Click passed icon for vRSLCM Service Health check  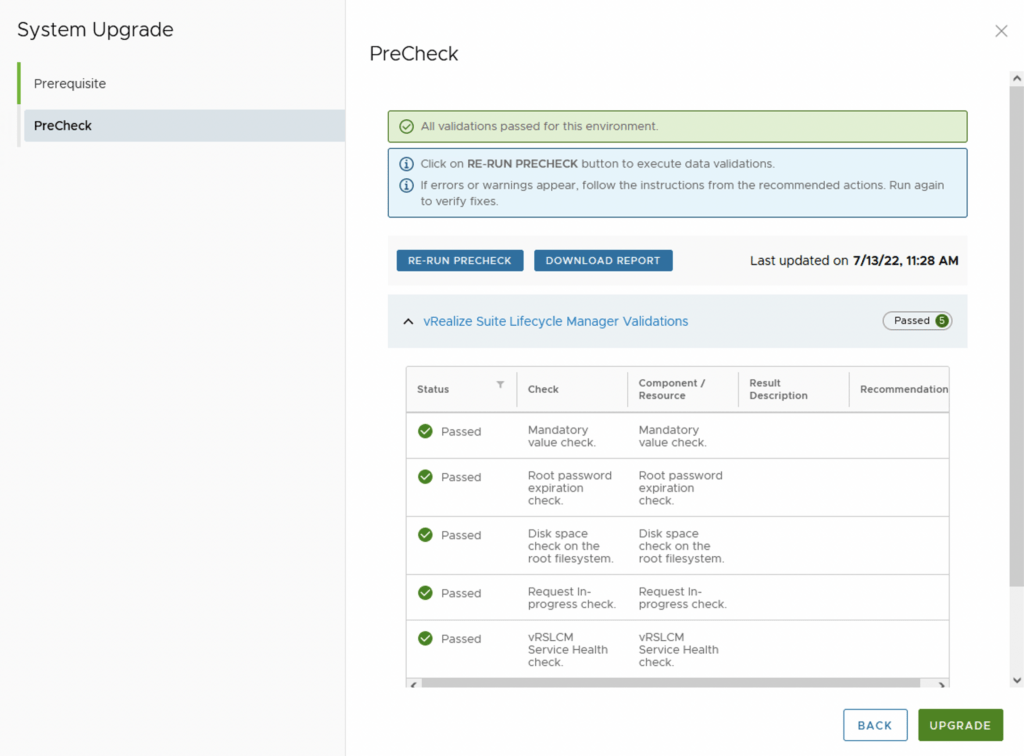425,638
